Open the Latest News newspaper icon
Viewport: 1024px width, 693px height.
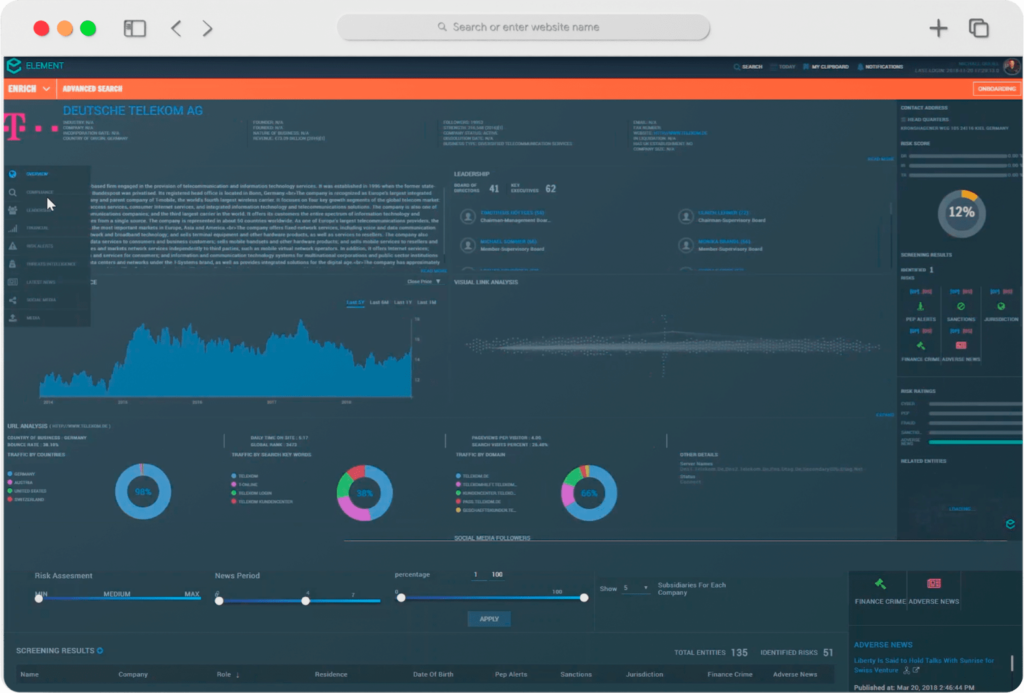pyautogui.click(x=12, y=282)
